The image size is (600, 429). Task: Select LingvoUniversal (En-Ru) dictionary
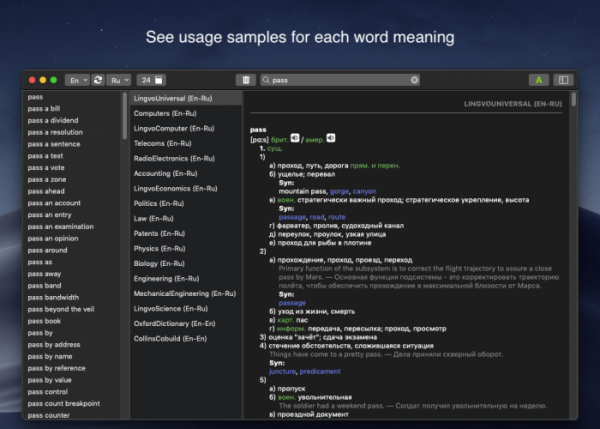point(186,98)
